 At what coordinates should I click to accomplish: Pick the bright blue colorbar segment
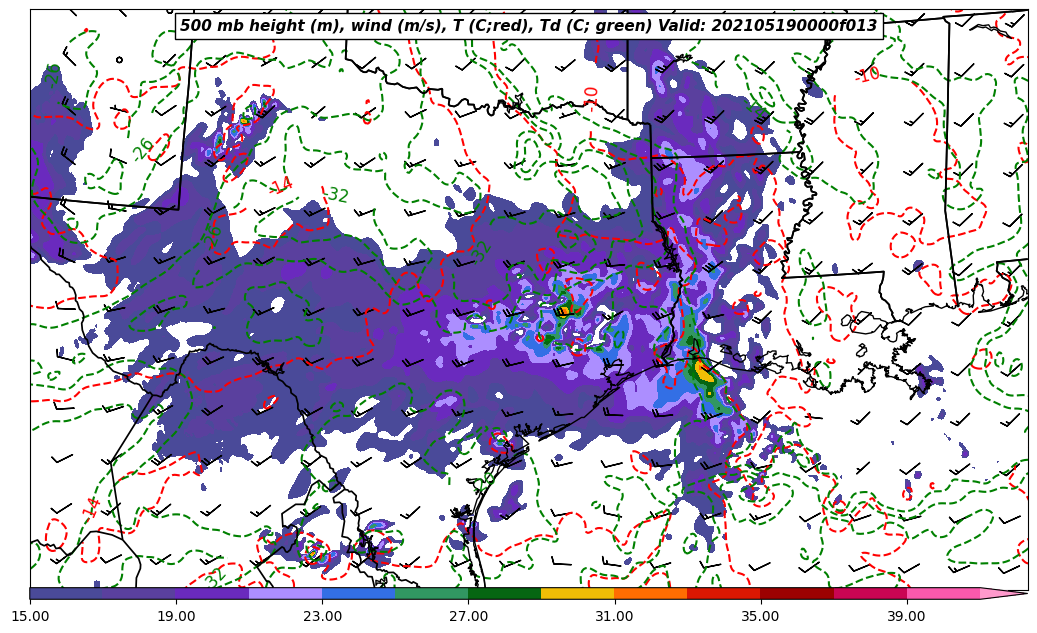coord(358,593)
